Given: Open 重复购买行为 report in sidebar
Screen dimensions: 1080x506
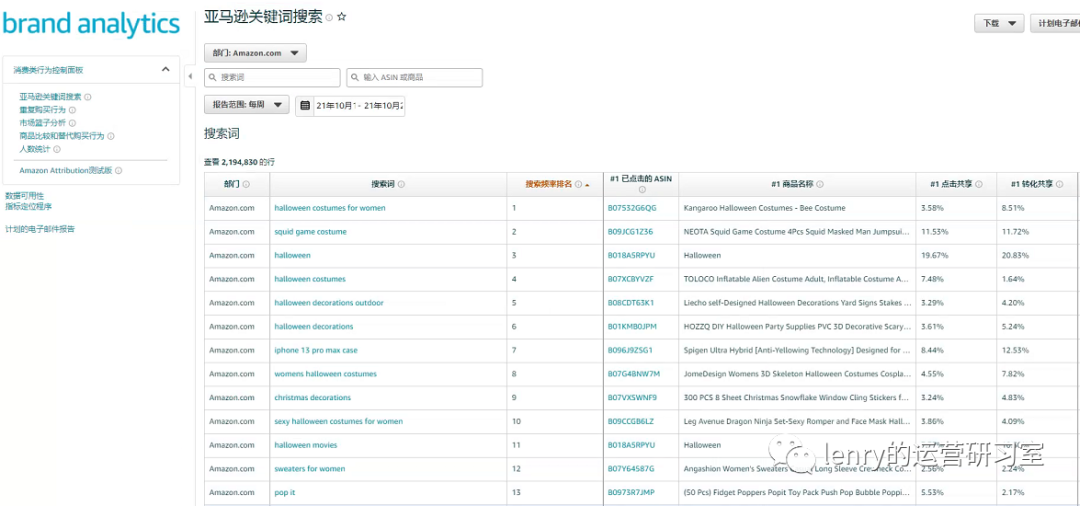Looking at the screenshot, I should pyautogui.click(x=43, y=110).
